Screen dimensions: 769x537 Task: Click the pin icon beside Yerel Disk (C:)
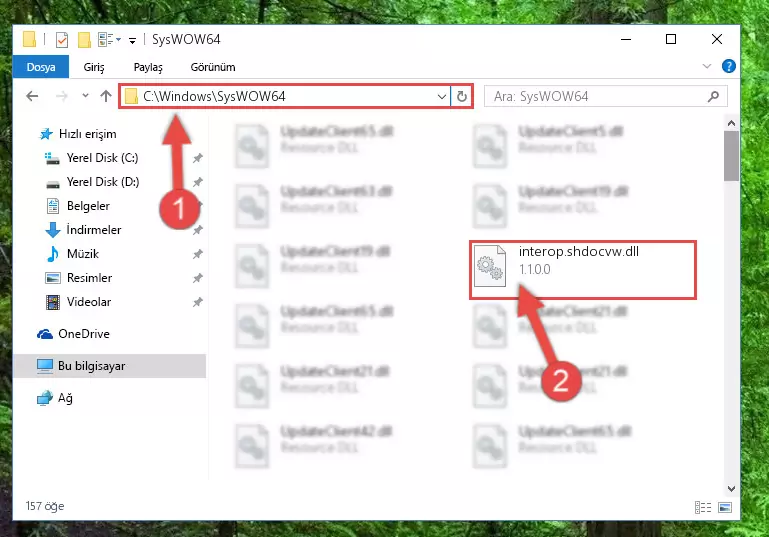pyautogui.click(x=197, y=158)
